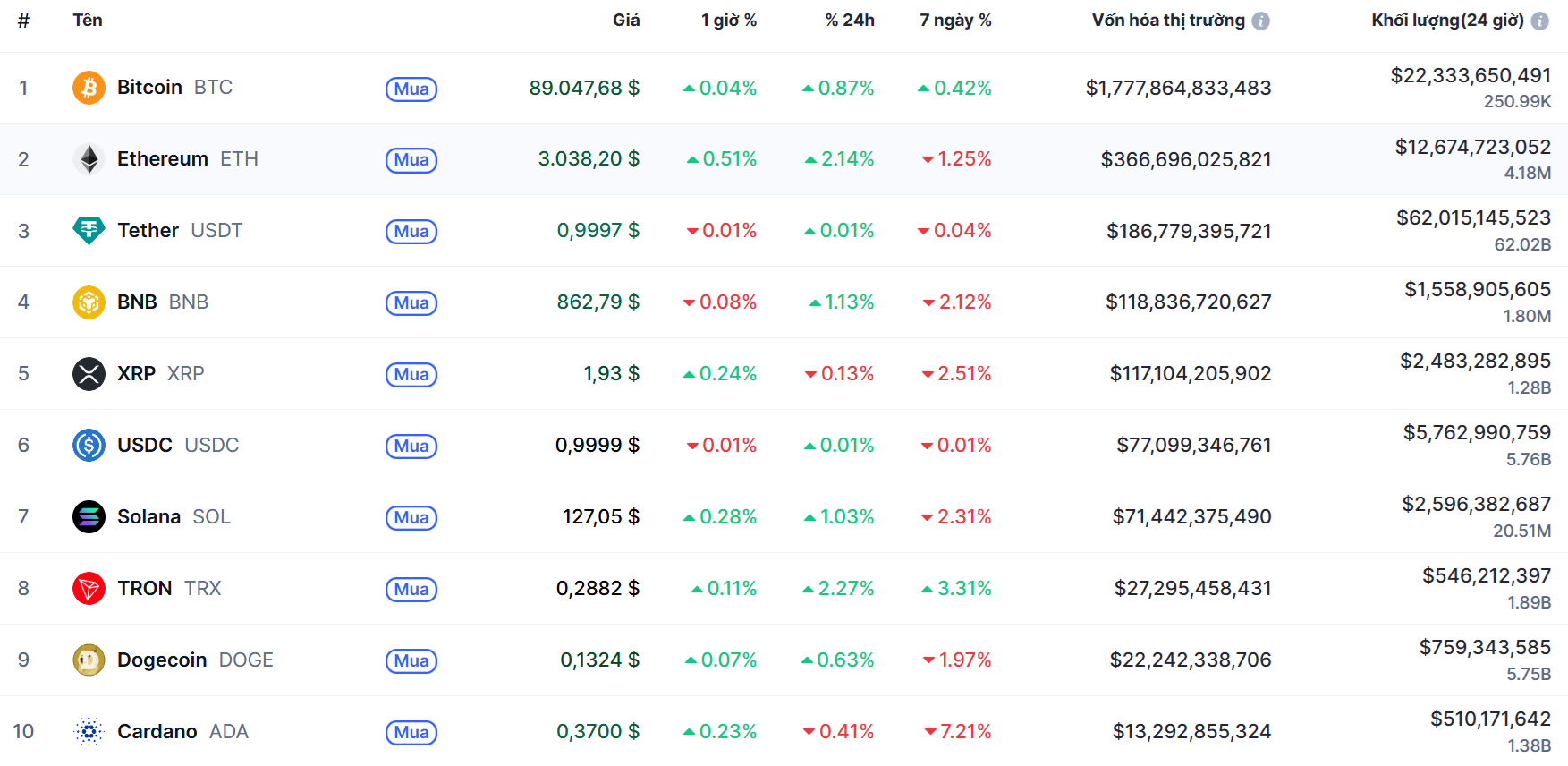This screenshot has height=766, width=1568.
Task: Click the Bitcoin coin logo
Action: [89, 88]
